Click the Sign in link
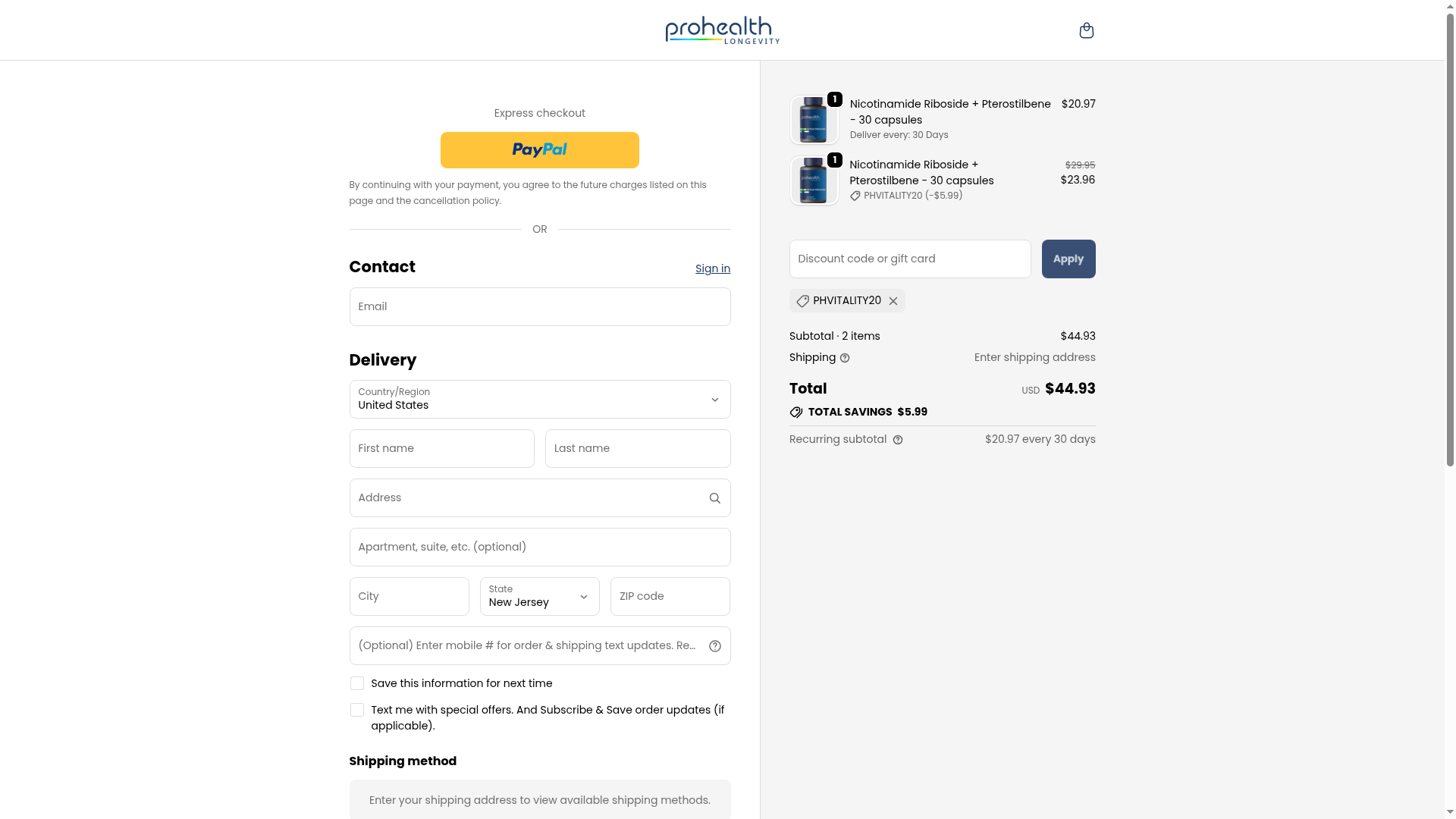The width and height of the screenshot is (1456, 819). [x=712, y=268]
